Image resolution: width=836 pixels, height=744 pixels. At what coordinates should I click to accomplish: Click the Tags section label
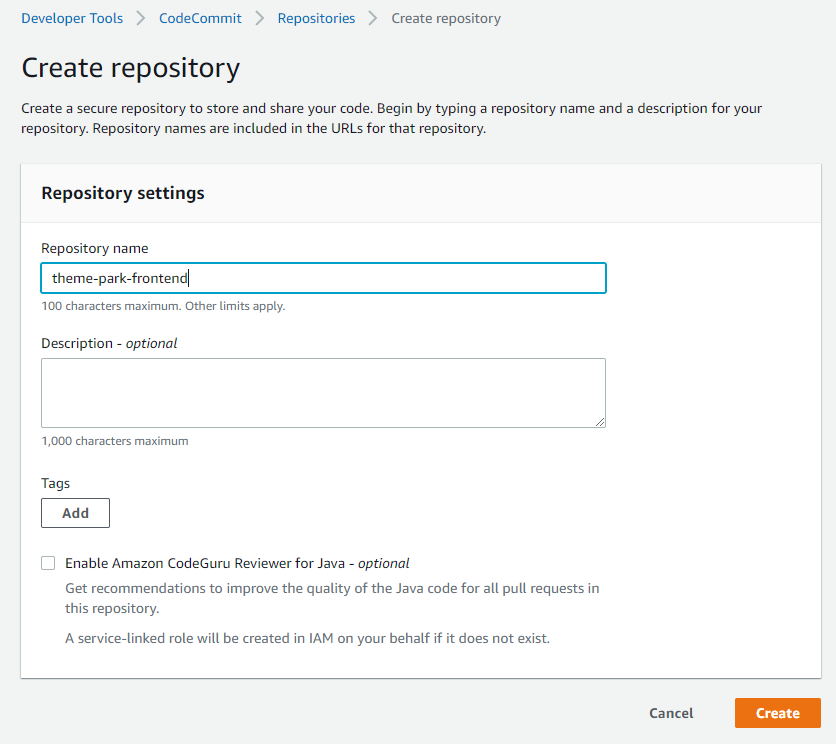pyautogui.click(x=55, y=483)
